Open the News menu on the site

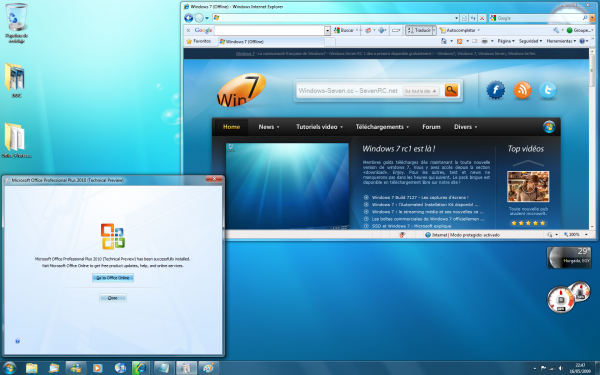click(269, 127)
